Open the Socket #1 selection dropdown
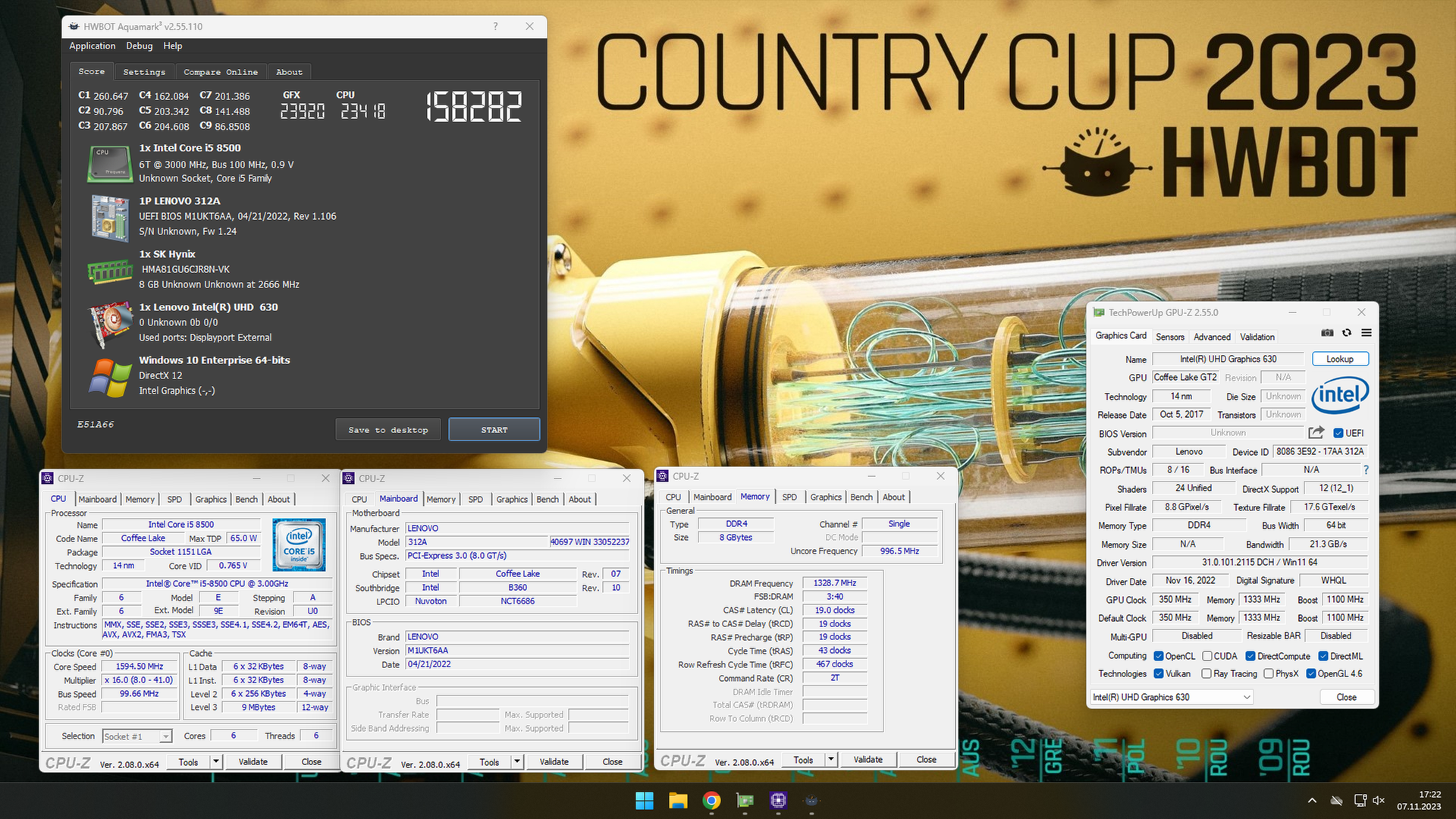This screenshot has height=819, width=1456. coord(137,736)
